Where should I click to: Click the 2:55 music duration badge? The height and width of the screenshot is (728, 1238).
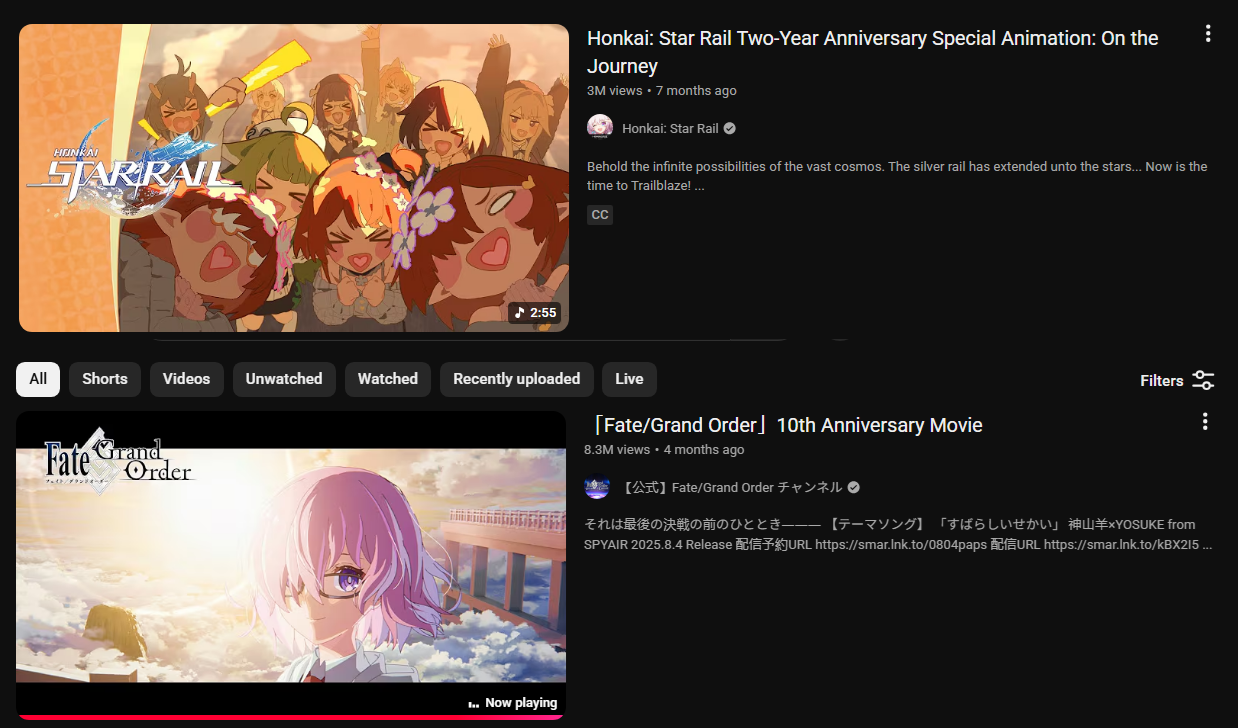[x=535, y=313]
